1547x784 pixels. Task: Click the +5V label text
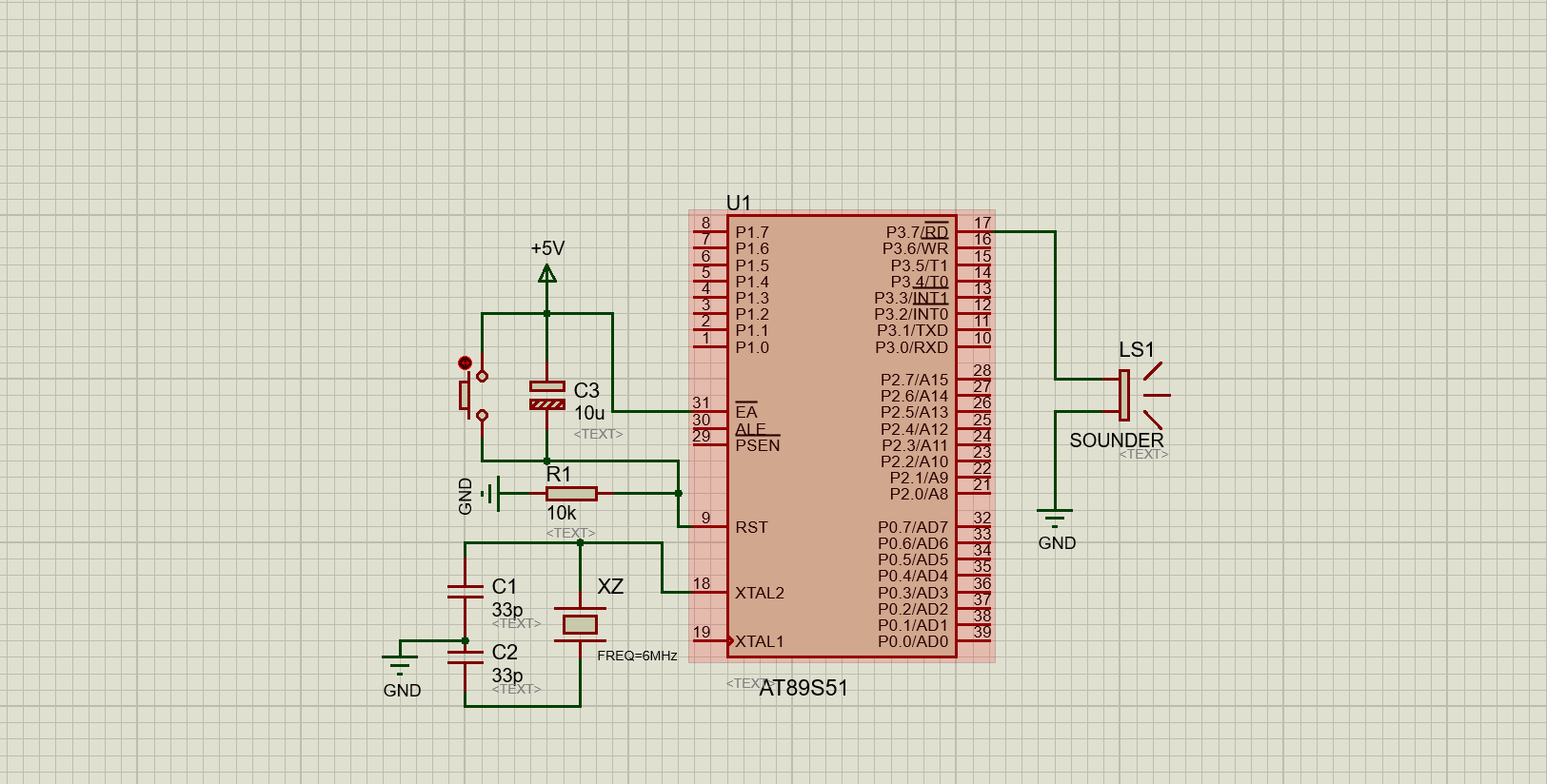tap(547, 248)
